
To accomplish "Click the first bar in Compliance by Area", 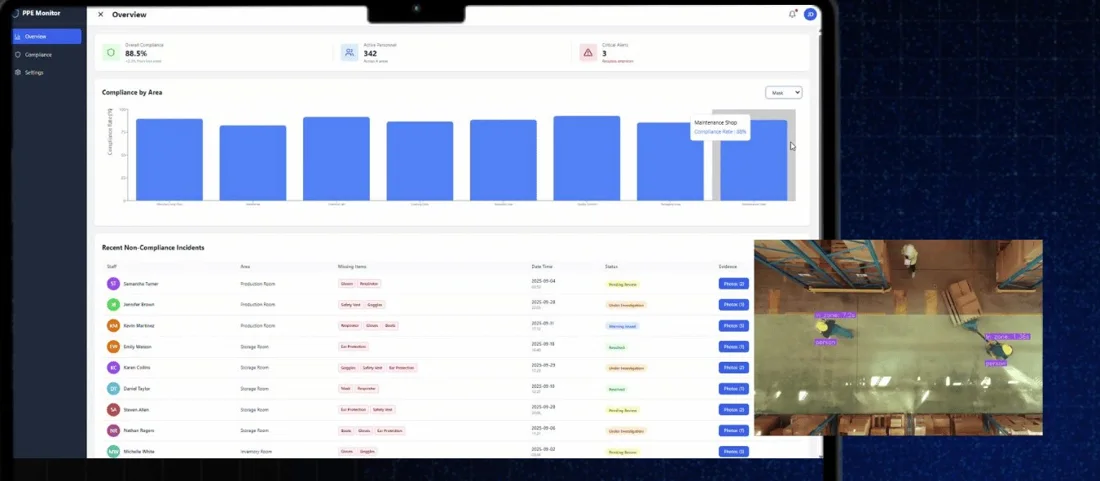I will pyautogui.click(x=169, y=159).
